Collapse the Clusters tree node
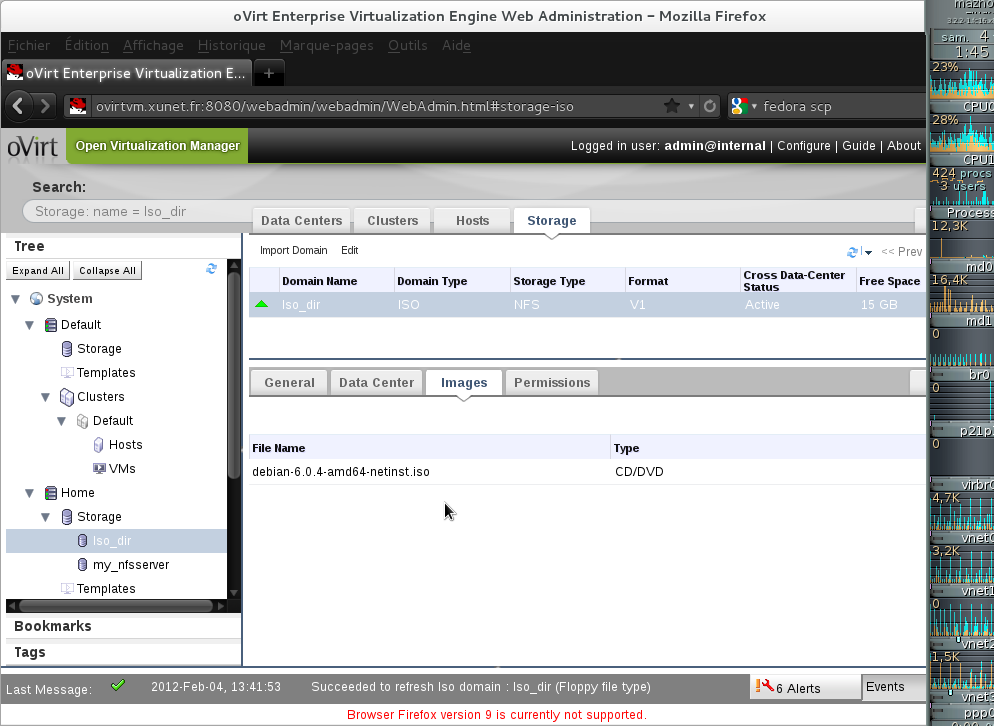994x726 pixels. [x=46, y=397]
